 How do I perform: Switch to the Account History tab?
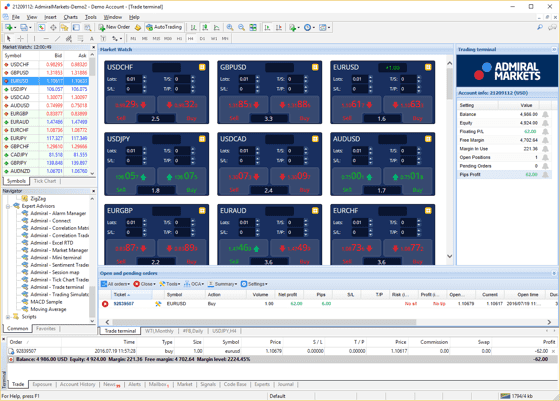tap(78, 384)
